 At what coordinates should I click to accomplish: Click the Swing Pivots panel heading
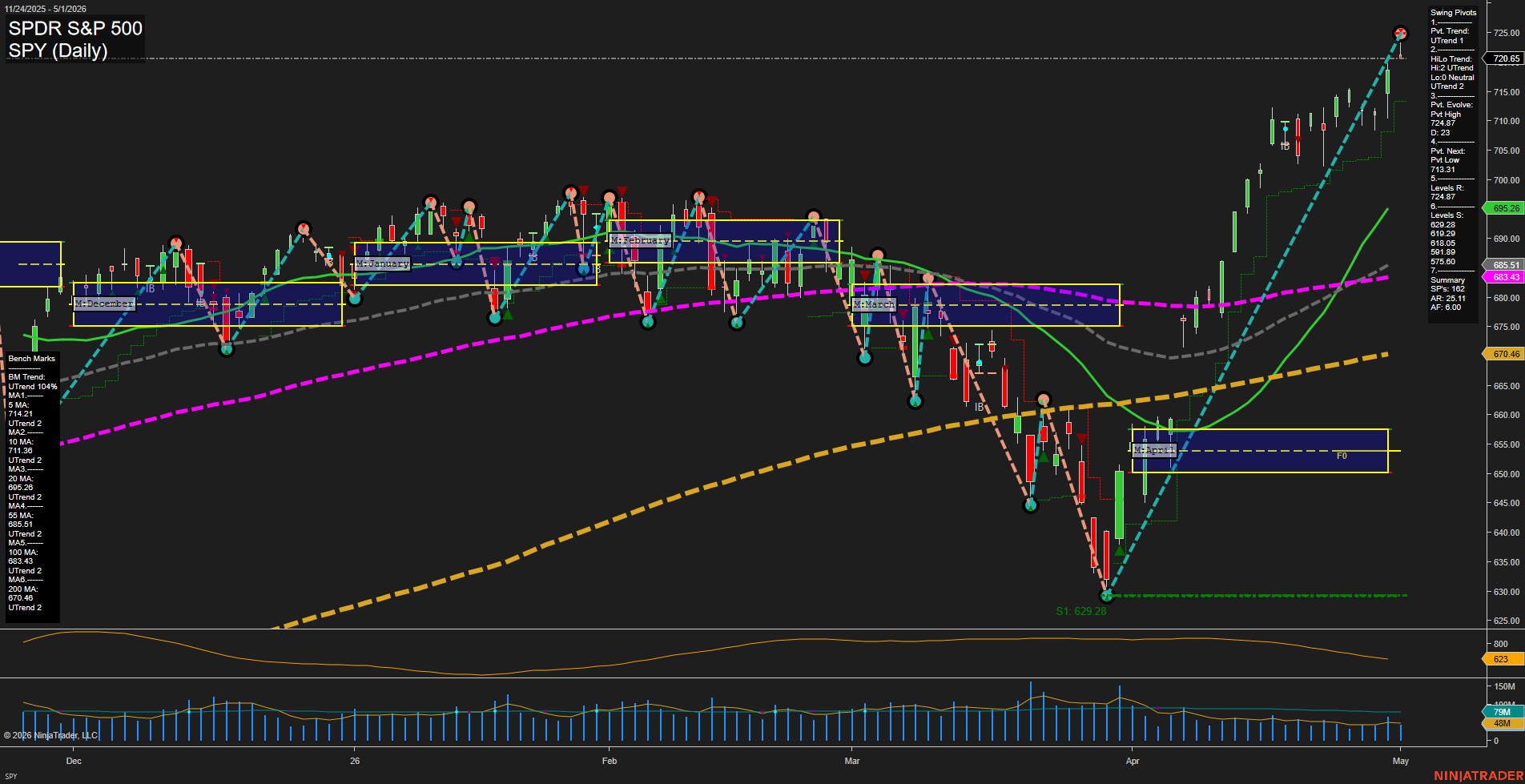[1453, 13]
